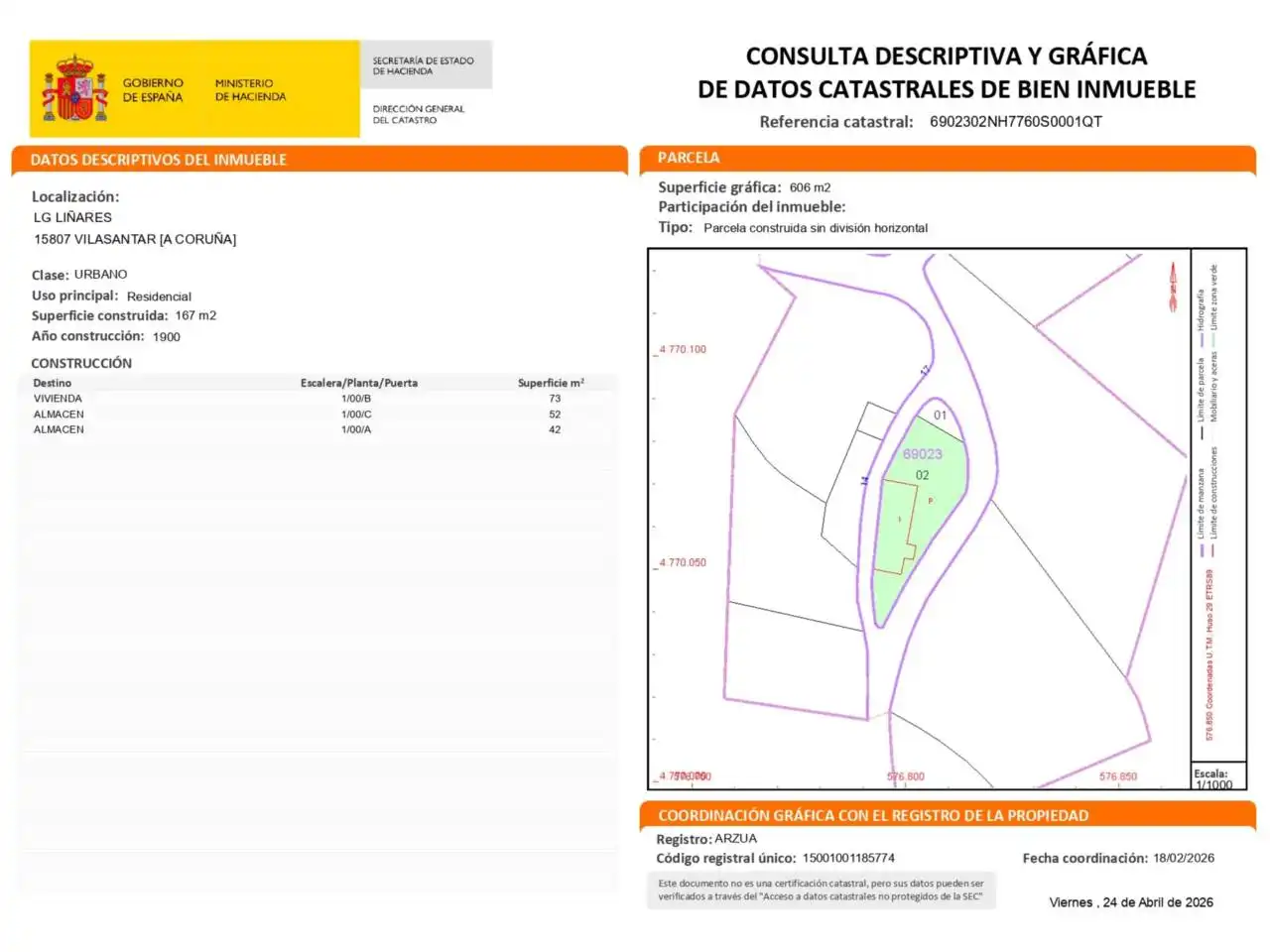Click the "COORDINACIÓN GRÁFICA CON EL REGISTRO" header
Screen dimensions: 1270x952
[x=873, y=816]
